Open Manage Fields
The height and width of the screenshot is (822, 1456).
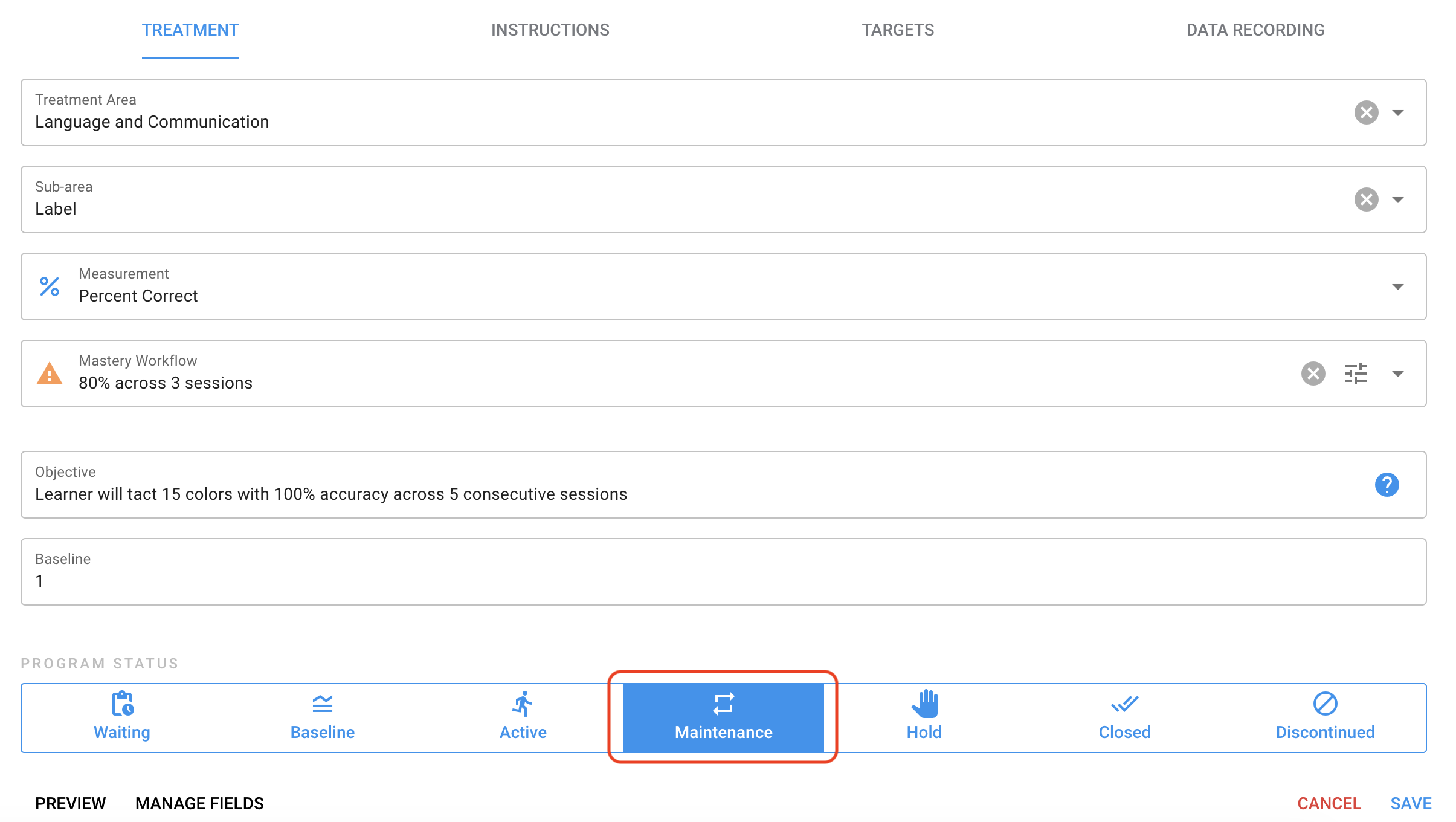(199, 803)
